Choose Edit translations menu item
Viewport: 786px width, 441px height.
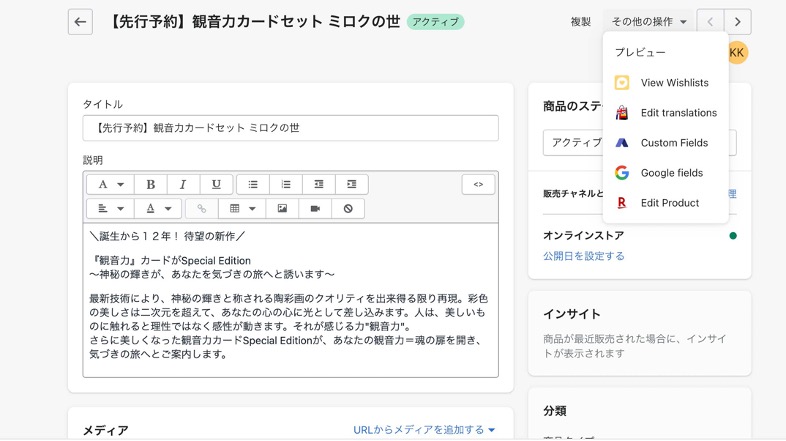tap(678, 113)
